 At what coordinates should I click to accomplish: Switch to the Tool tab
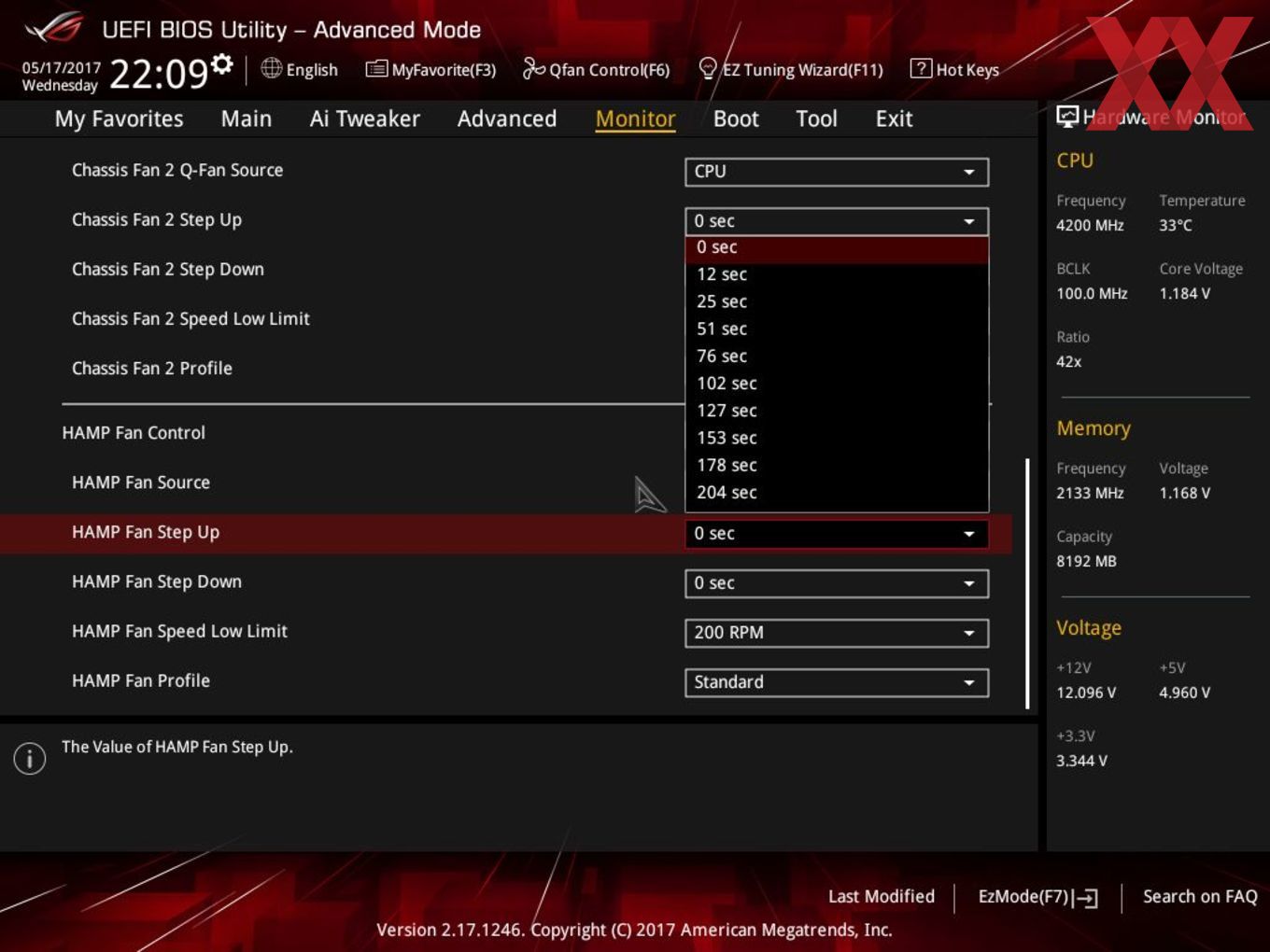pyautogui.click(x=816, y=119)
